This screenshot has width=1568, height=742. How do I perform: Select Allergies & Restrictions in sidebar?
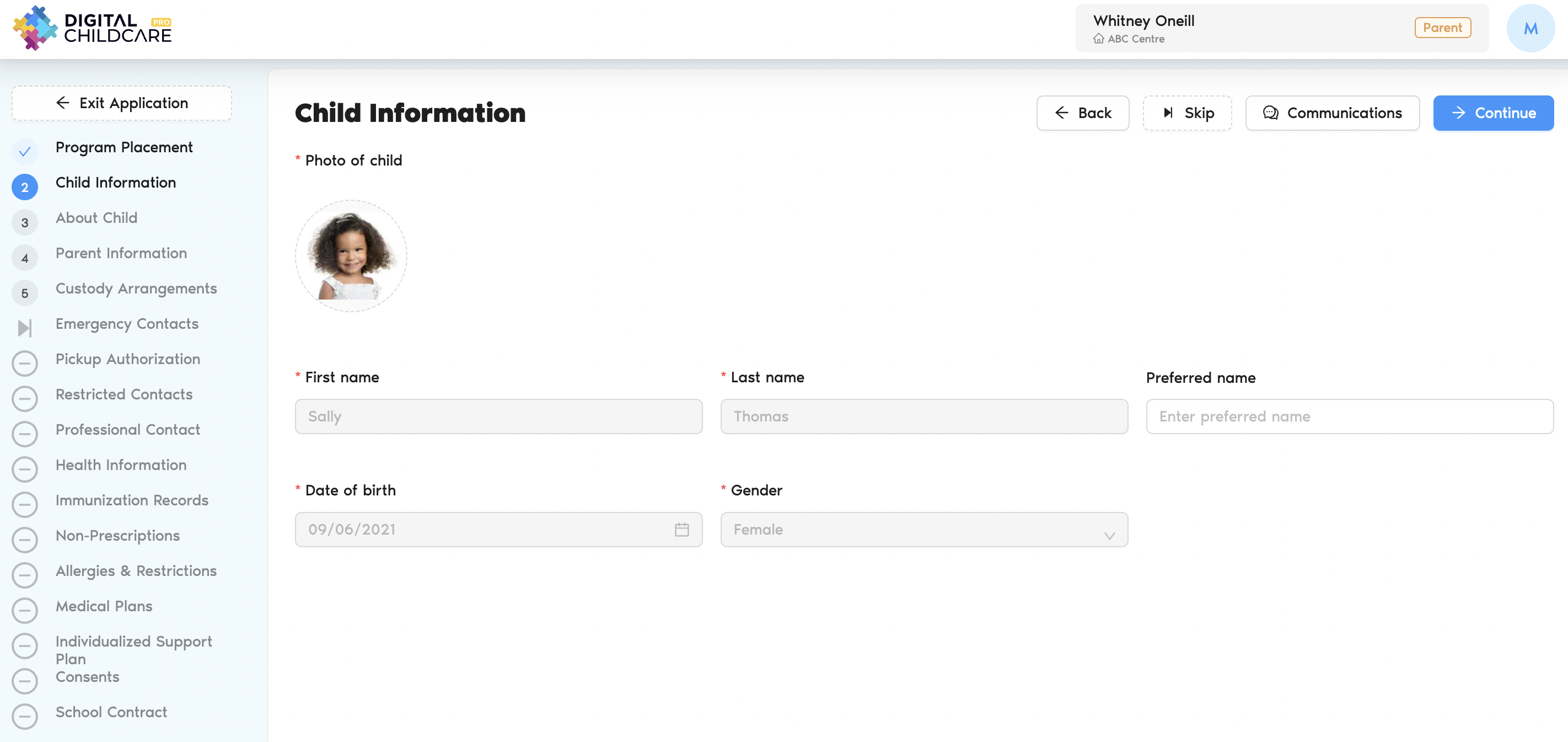136,571
